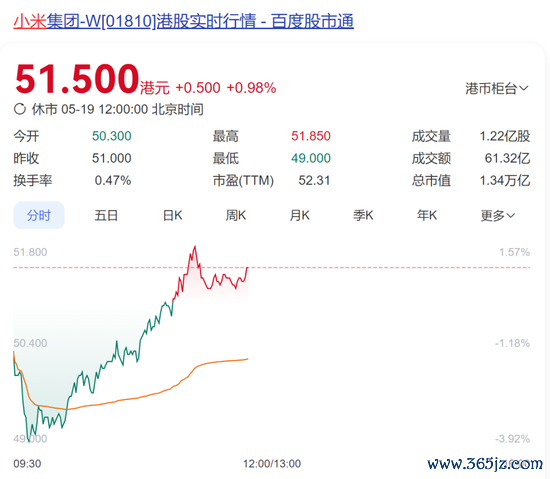Click the refresh circle icon beside 休市
This screenshot has width=550, height=479.
pyautogui.click(x=20, y=109)
